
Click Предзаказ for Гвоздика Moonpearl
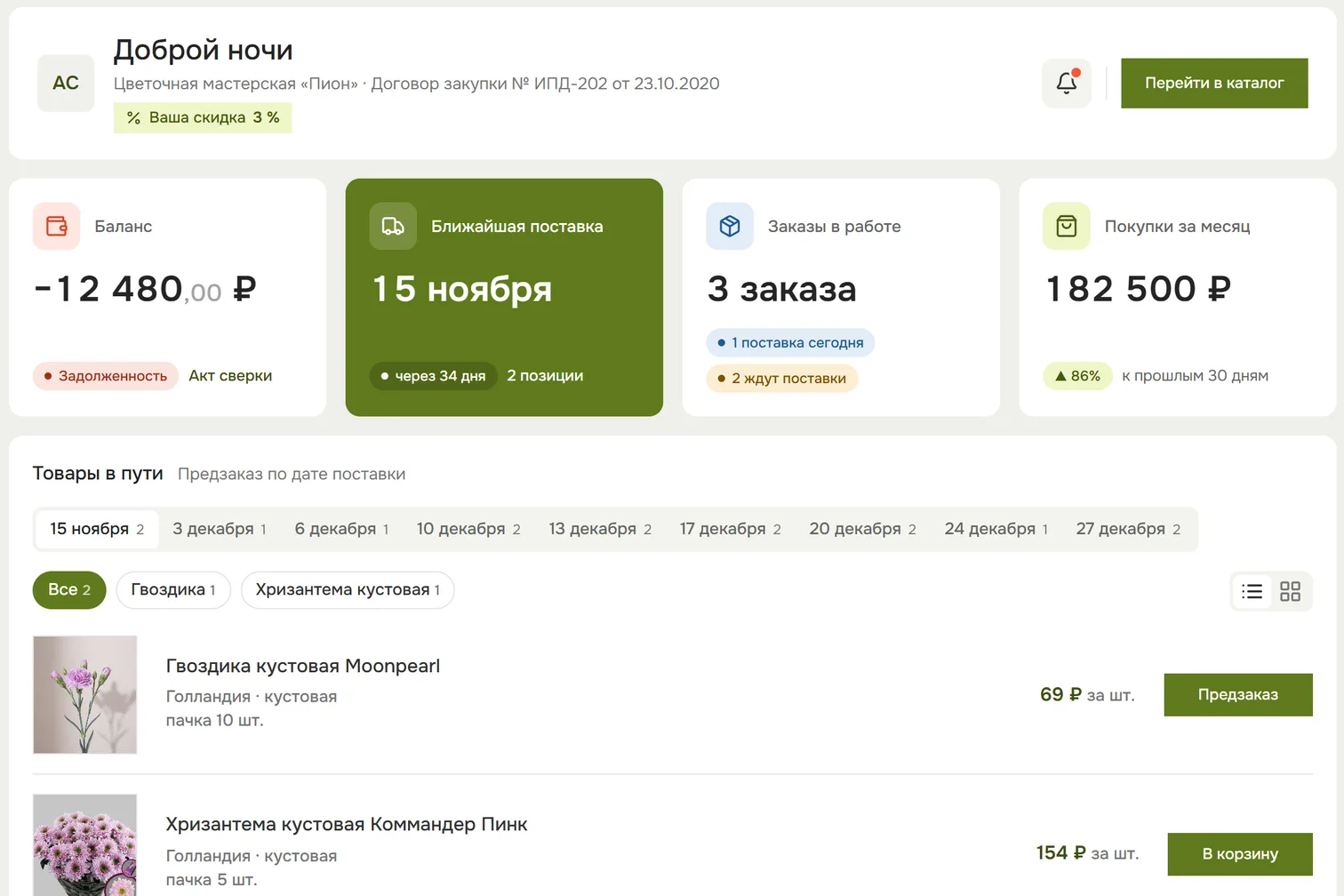(x=1238, y=694)
